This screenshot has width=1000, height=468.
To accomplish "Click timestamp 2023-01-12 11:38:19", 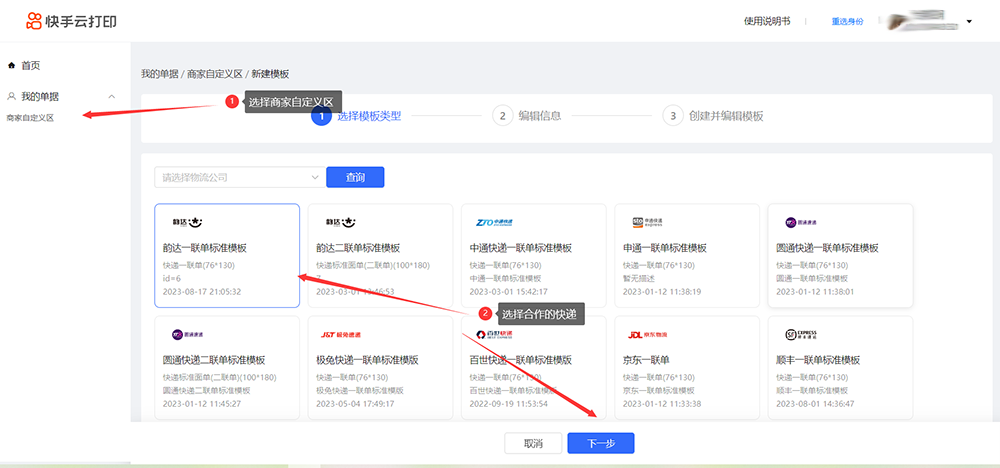I will tap(662, 291).
